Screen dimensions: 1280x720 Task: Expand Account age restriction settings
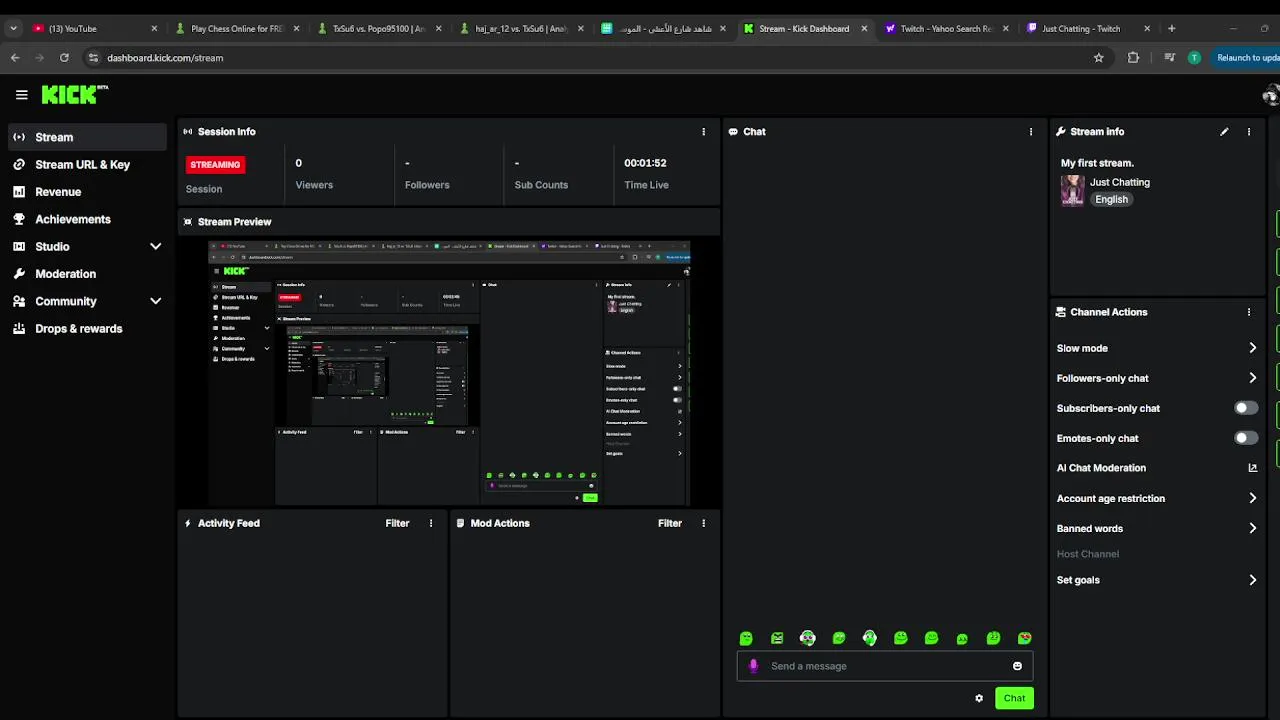(x=1252, y=498)
